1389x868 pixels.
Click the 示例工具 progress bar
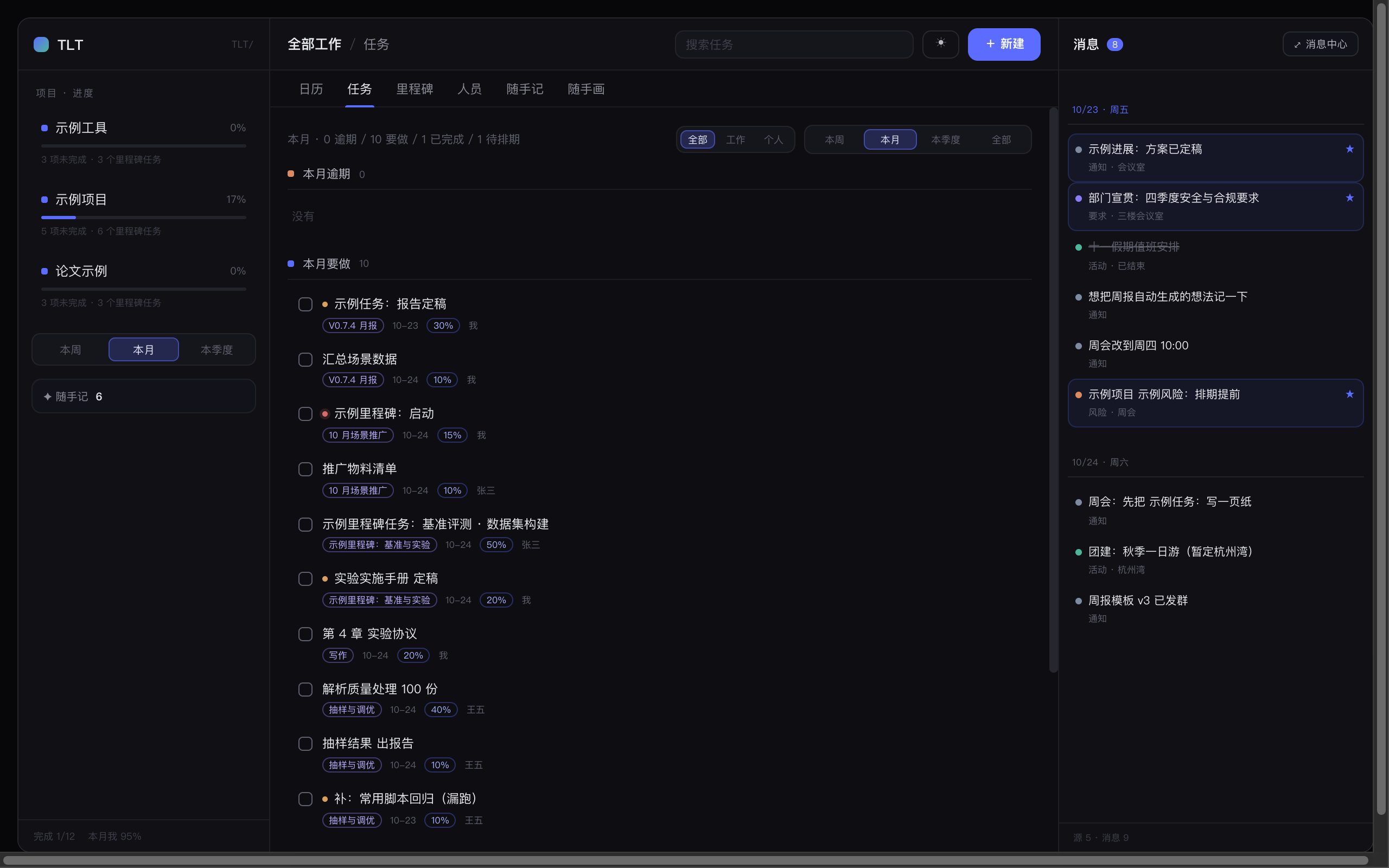point(143,146)
